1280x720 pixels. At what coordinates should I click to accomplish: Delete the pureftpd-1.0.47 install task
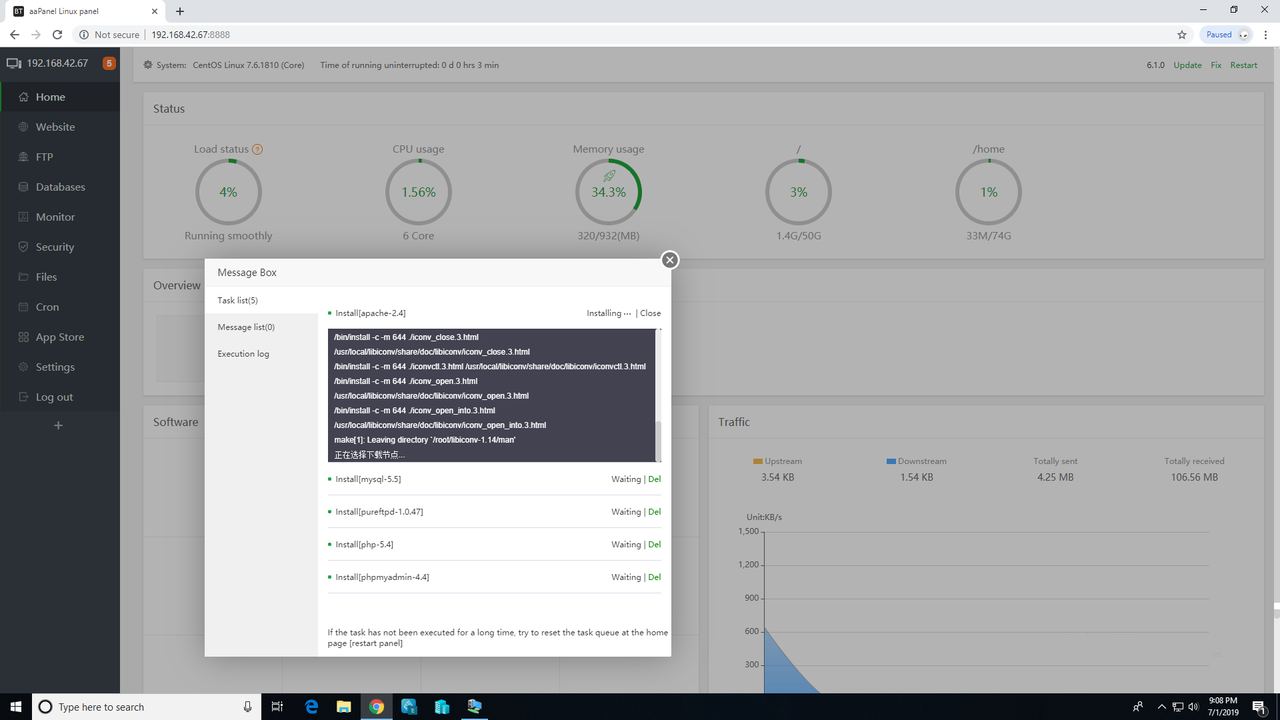654,512
